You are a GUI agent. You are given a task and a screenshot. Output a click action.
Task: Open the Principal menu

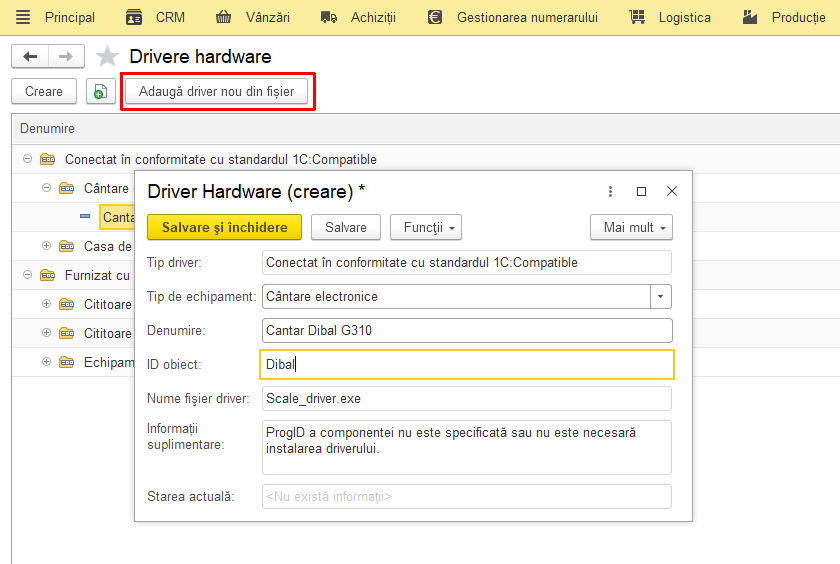pyautogui.click(x=70, y=18)
